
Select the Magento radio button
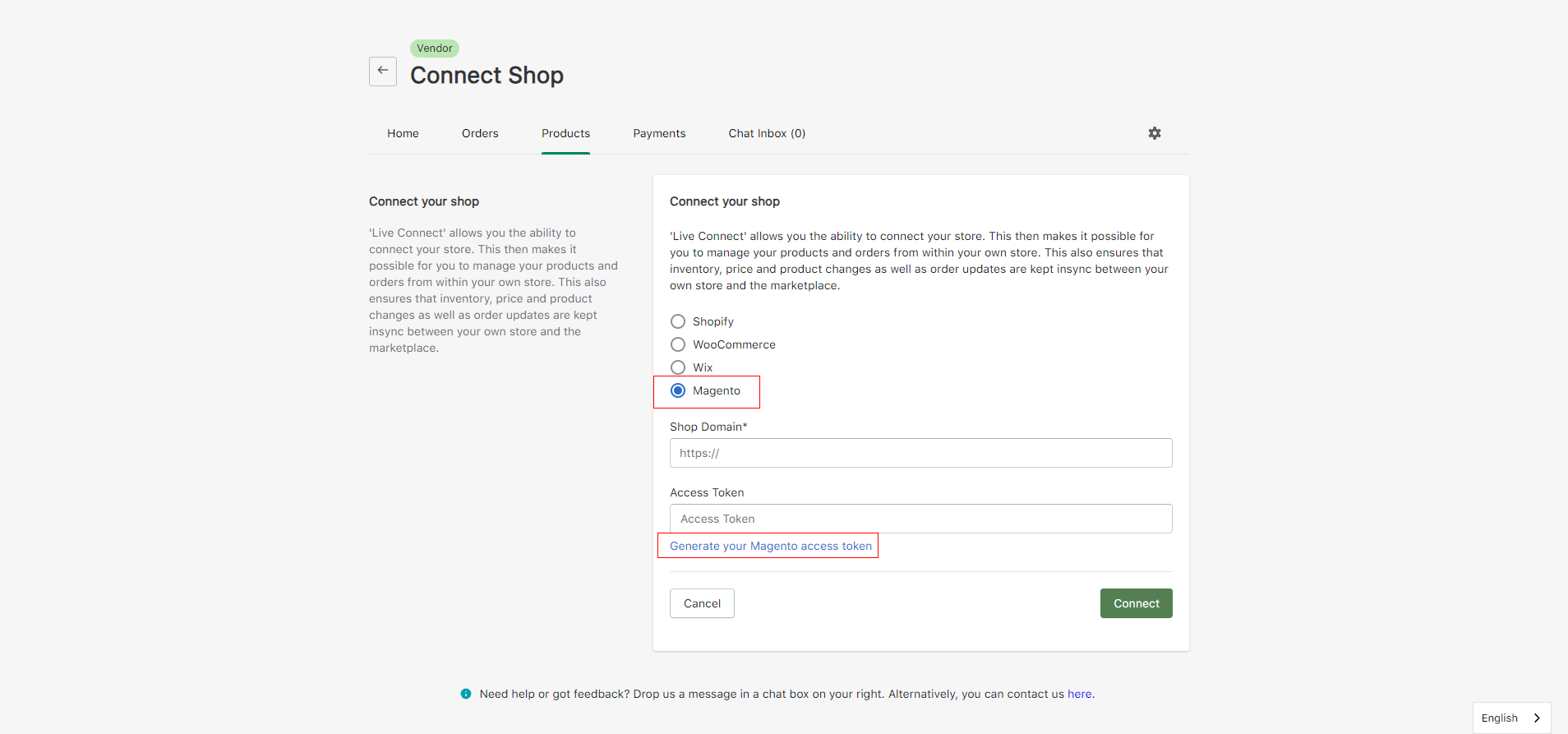(678, 390)
